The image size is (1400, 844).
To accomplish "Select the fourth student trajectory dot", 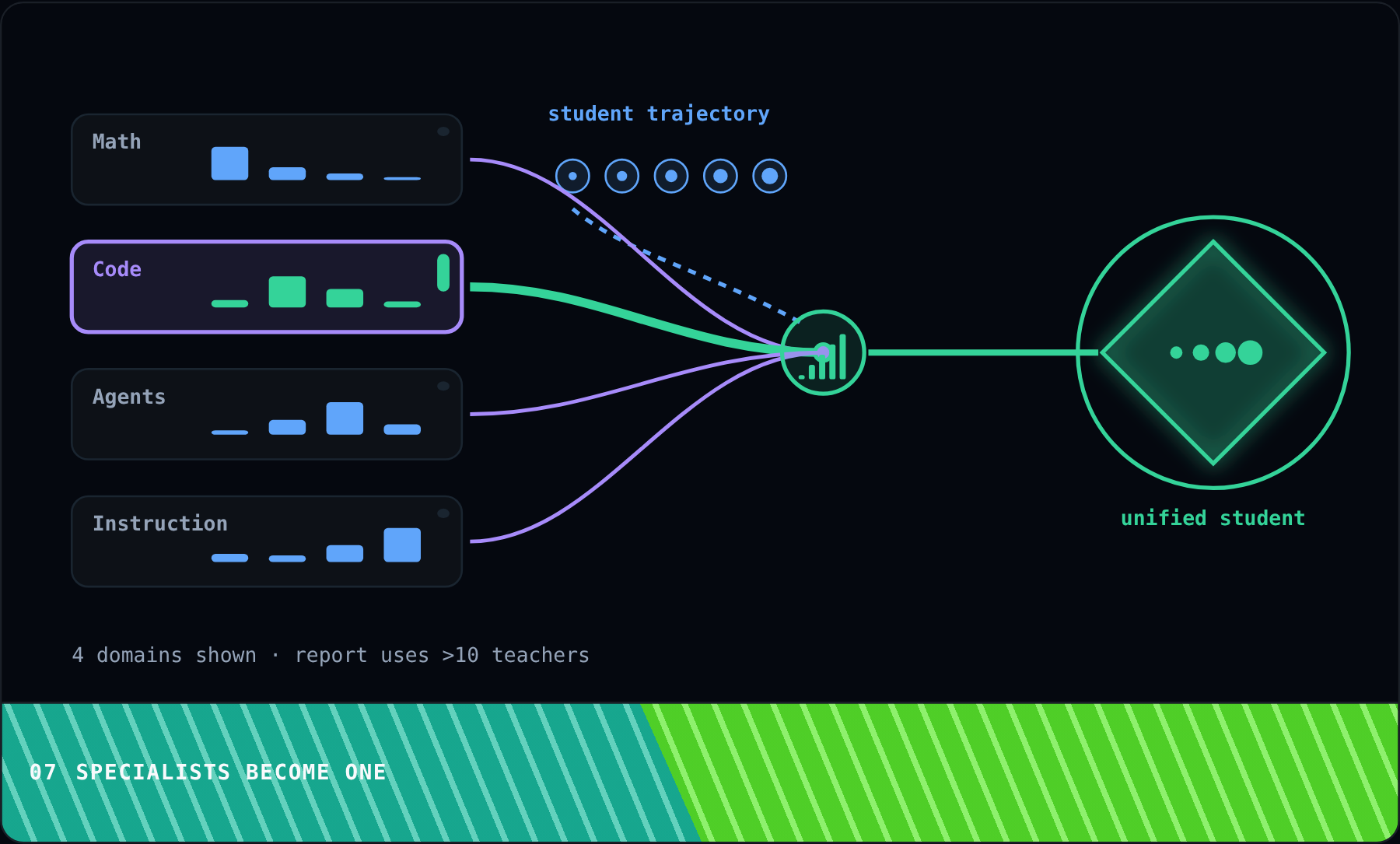I will (x=721, y=176).
